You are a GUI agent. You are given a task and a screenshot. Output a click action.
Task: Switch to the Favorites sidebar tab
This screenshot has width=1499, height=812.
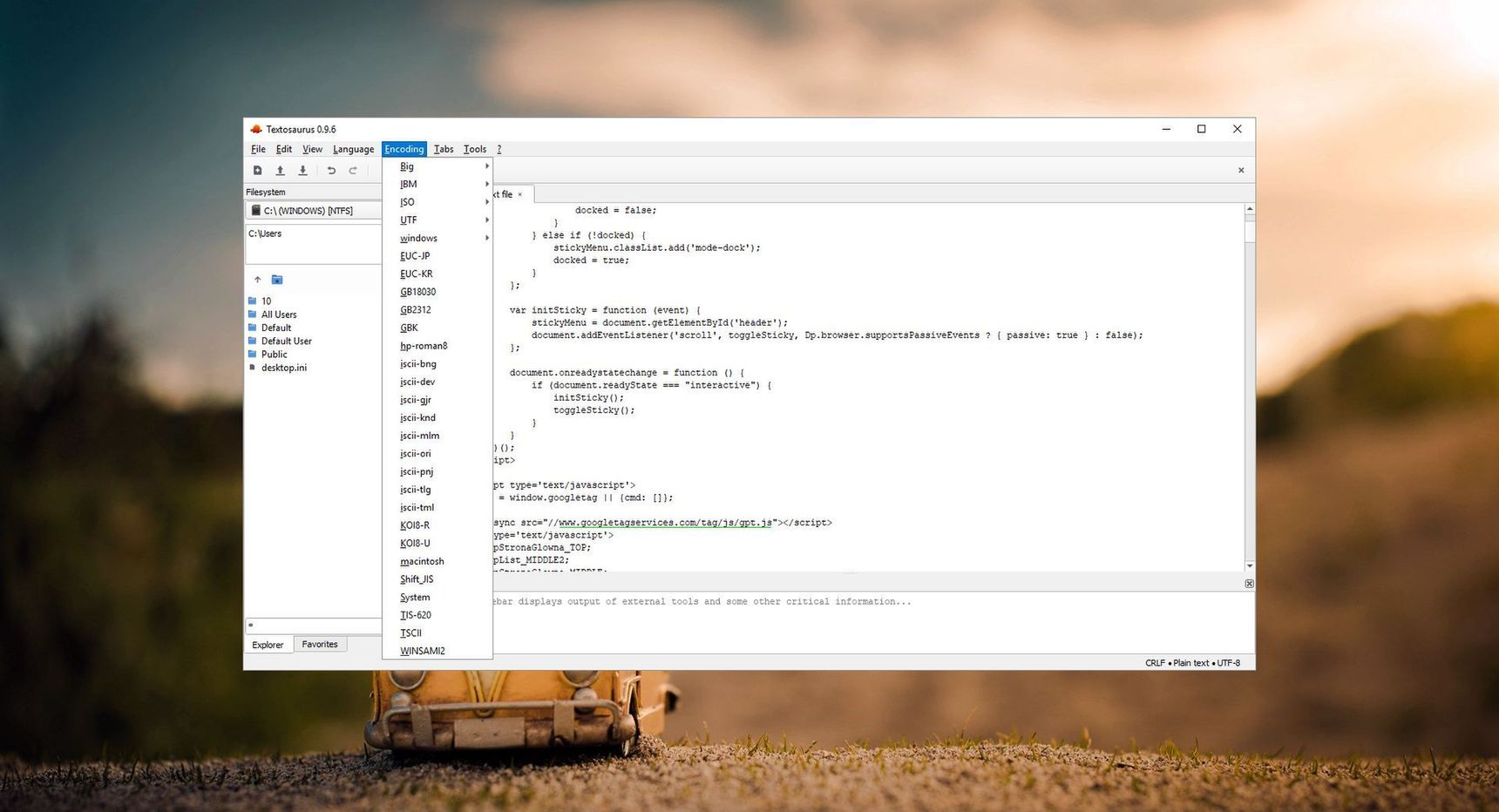point(320,644)
